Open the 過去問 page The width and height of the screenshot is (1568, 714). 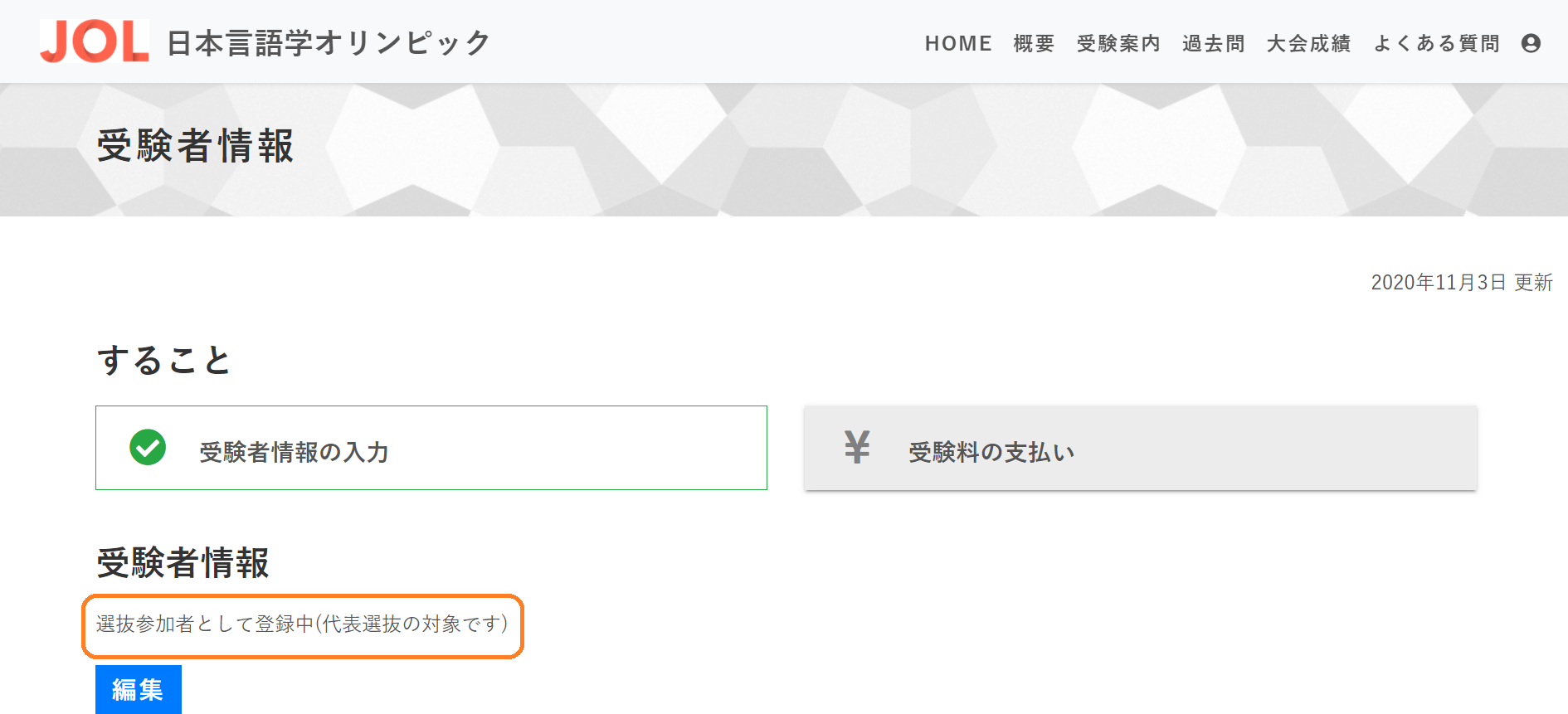coord(1214,43)
